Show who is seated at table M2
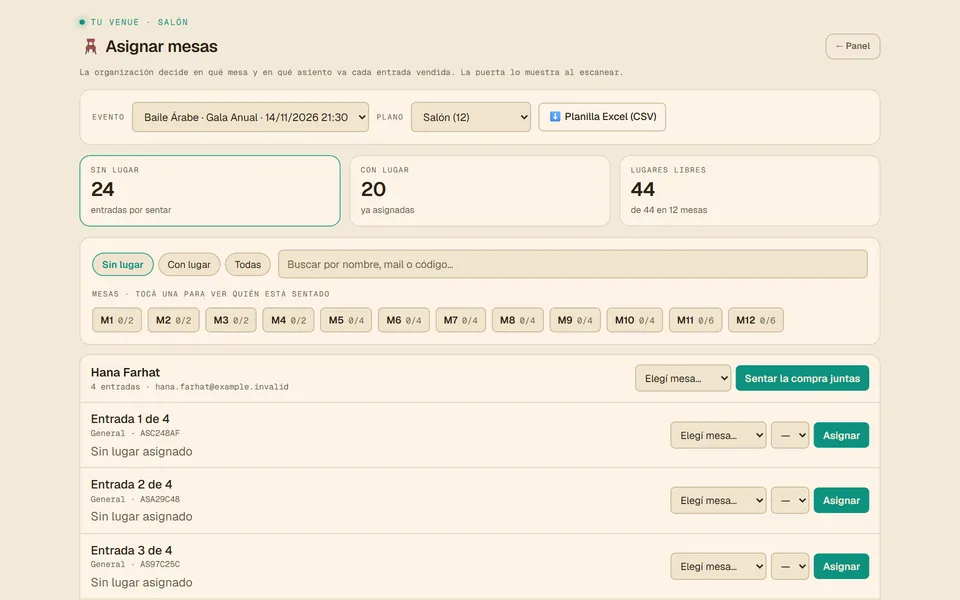The width and height of the screenshot is (960, 600). tap(173, 320)
